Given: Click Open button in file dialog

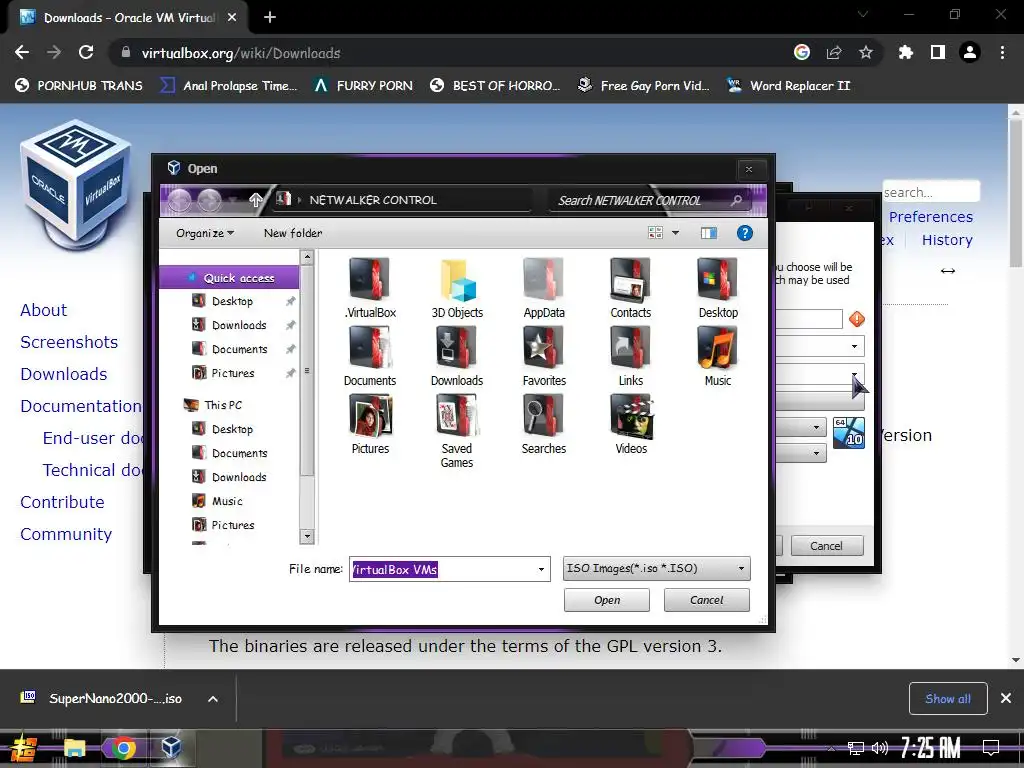Looking at the screenshot, I should click(607, 600).
